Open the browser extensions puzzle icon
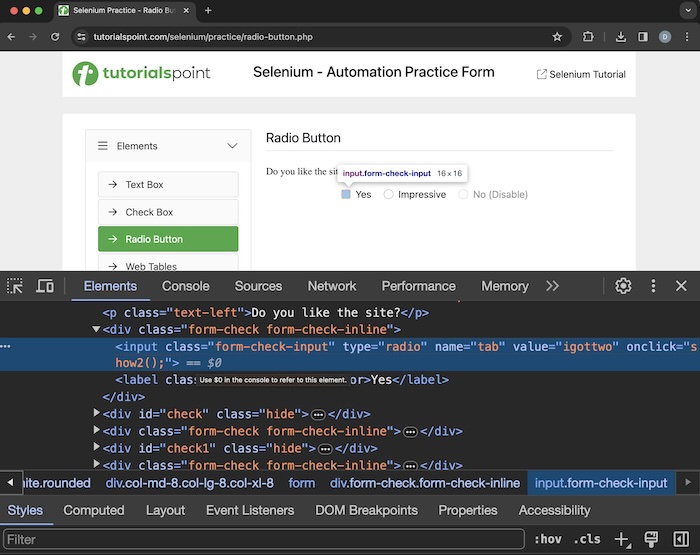Screen dimensions: 700x555 coord(588,37)
